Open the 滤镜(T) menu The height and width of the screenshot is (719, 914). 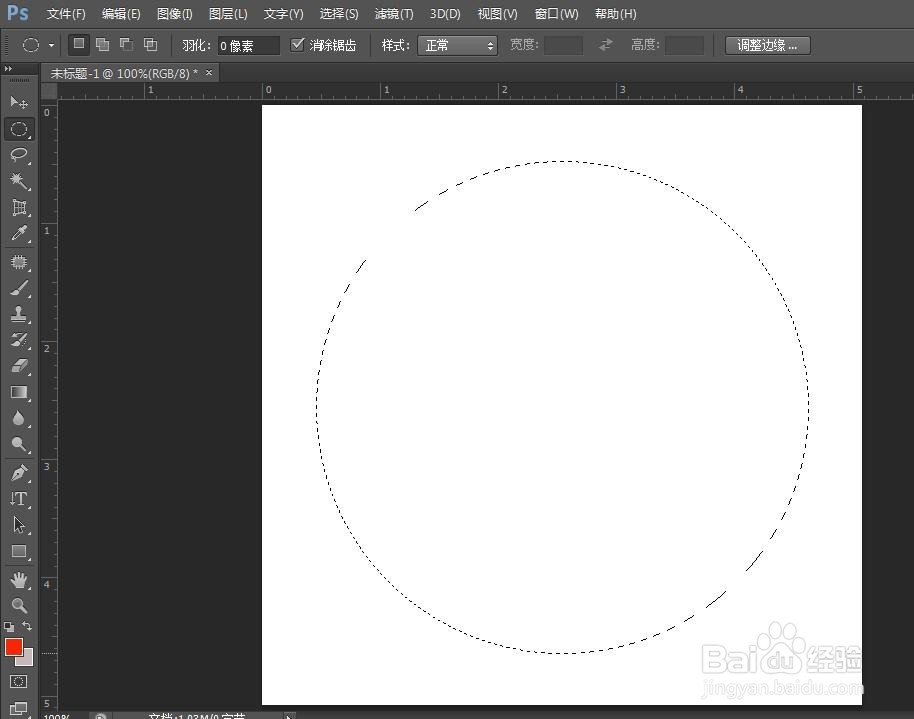(x=394, y=13)
